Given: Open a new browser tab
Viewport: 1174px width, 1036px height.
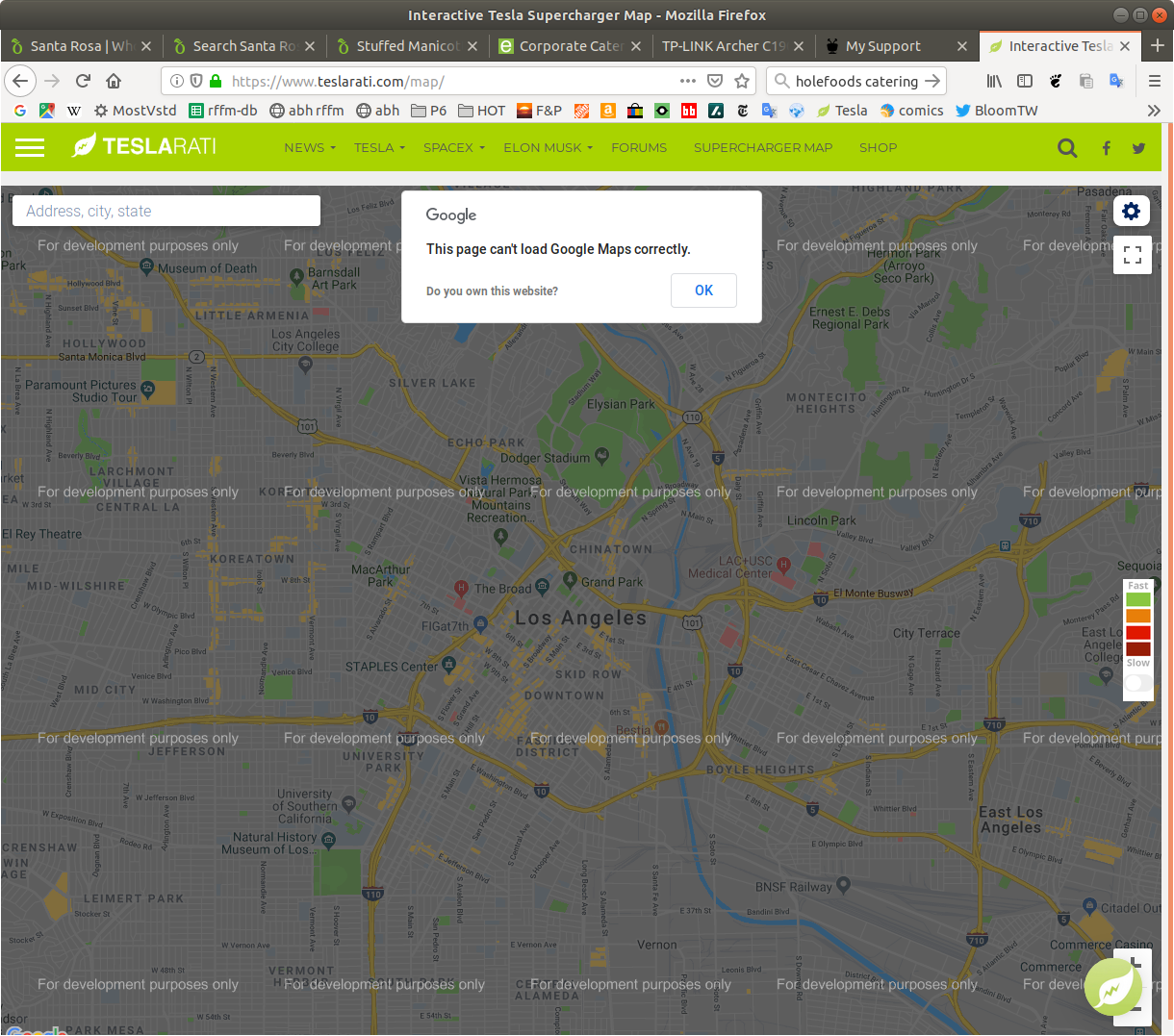Looking at the screenshot, I should click(x=1157, y=45).
